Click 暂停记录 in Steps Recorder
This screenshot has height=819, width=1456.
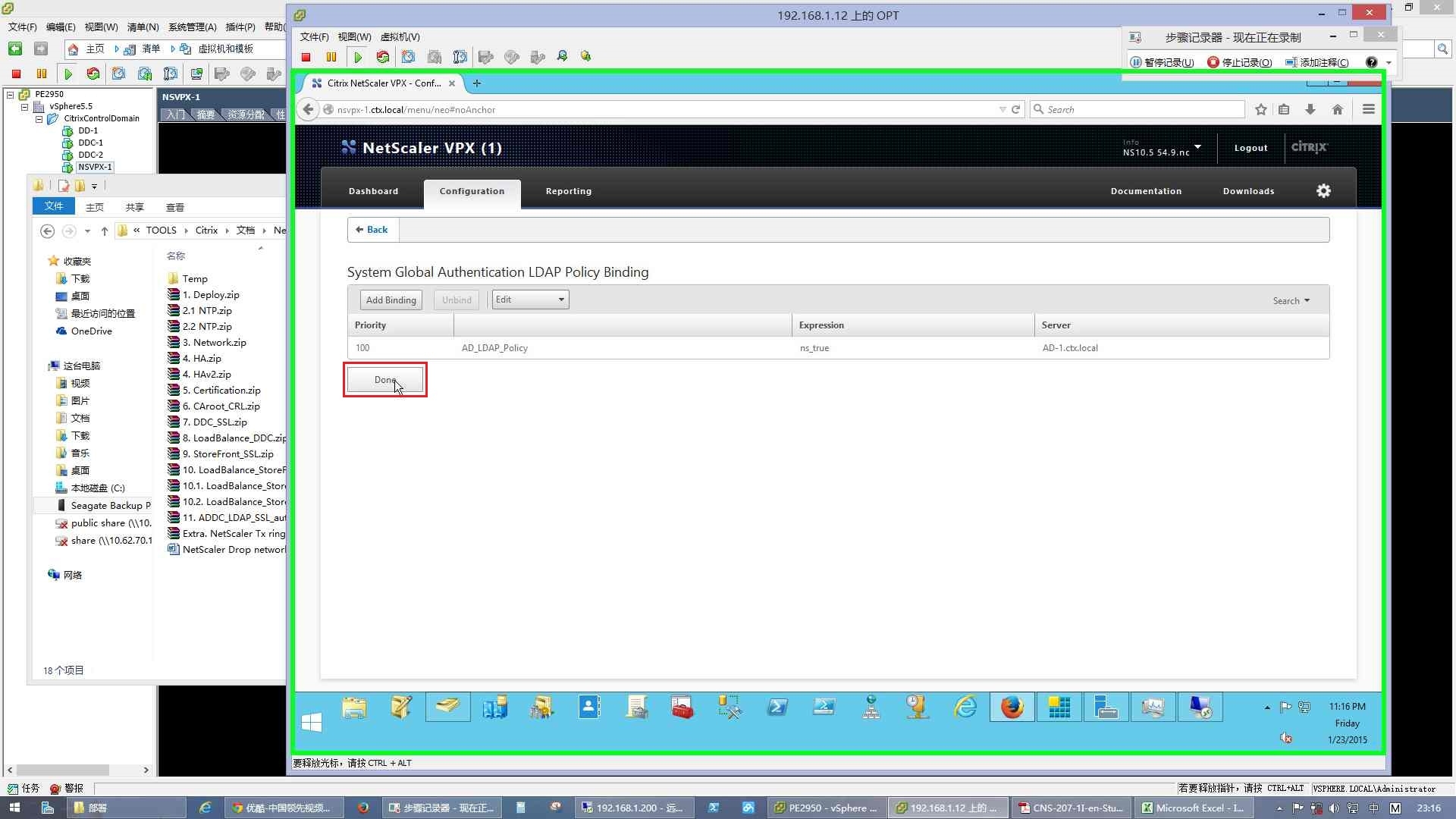[1163, 62]
